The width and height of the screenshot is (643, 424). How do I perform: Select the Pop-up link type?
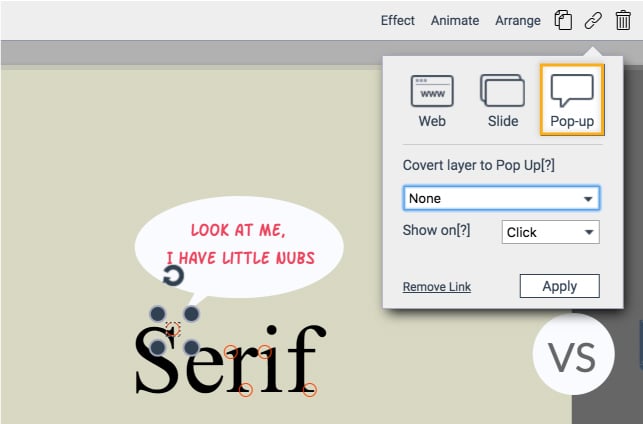[x=572, y=100]
